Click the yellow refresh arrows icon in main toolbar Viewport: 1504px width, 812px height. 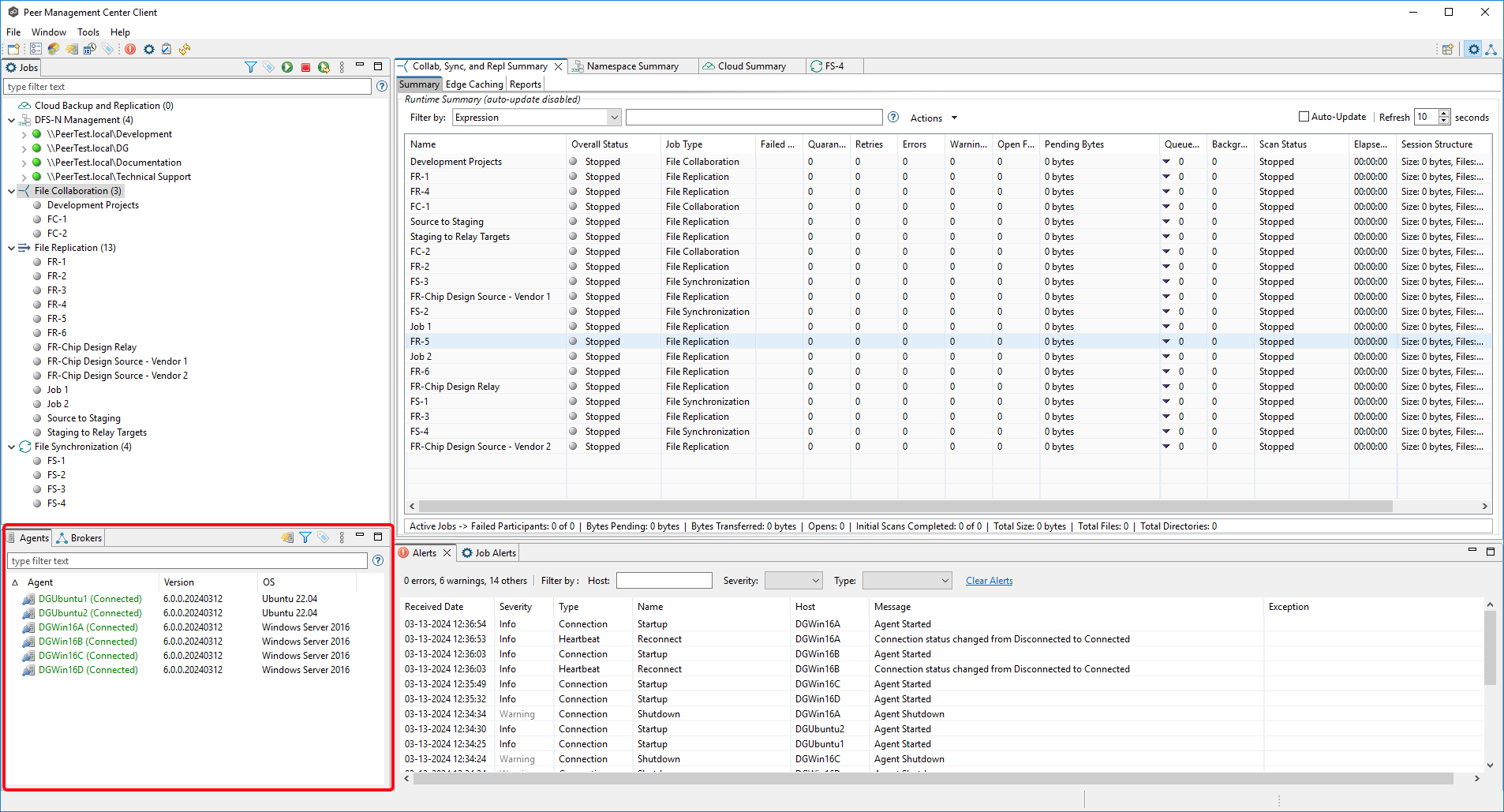185,49
